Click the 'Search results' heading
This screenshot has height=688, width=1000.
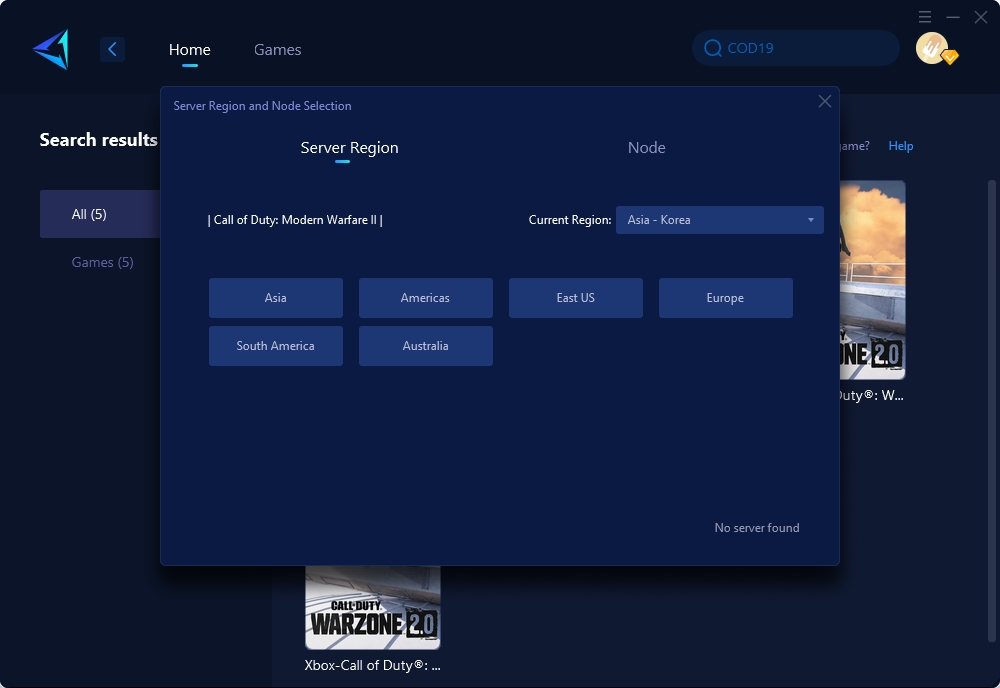pos(98,140)
